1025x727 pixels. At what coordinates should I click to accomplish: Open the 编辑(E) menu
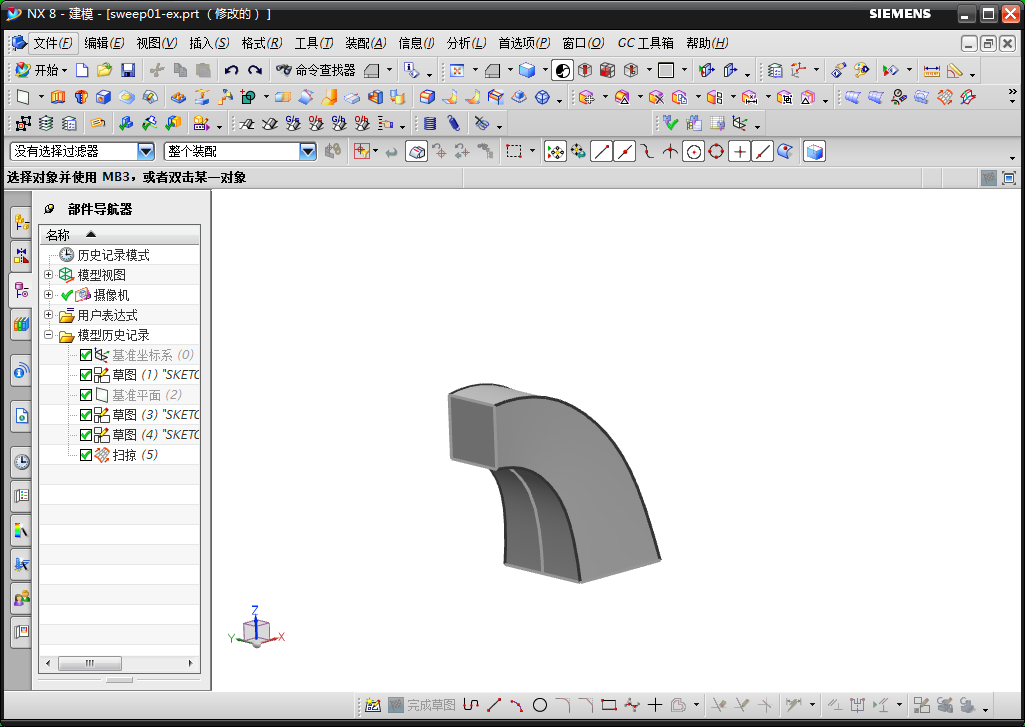click(x=104, y=43)
